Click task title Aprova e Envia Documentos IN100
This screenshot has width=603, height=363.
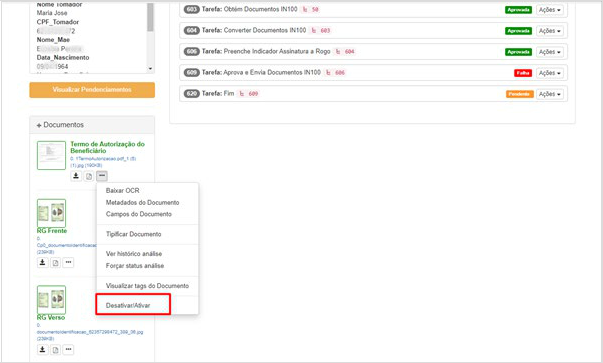tap(272, 72)
